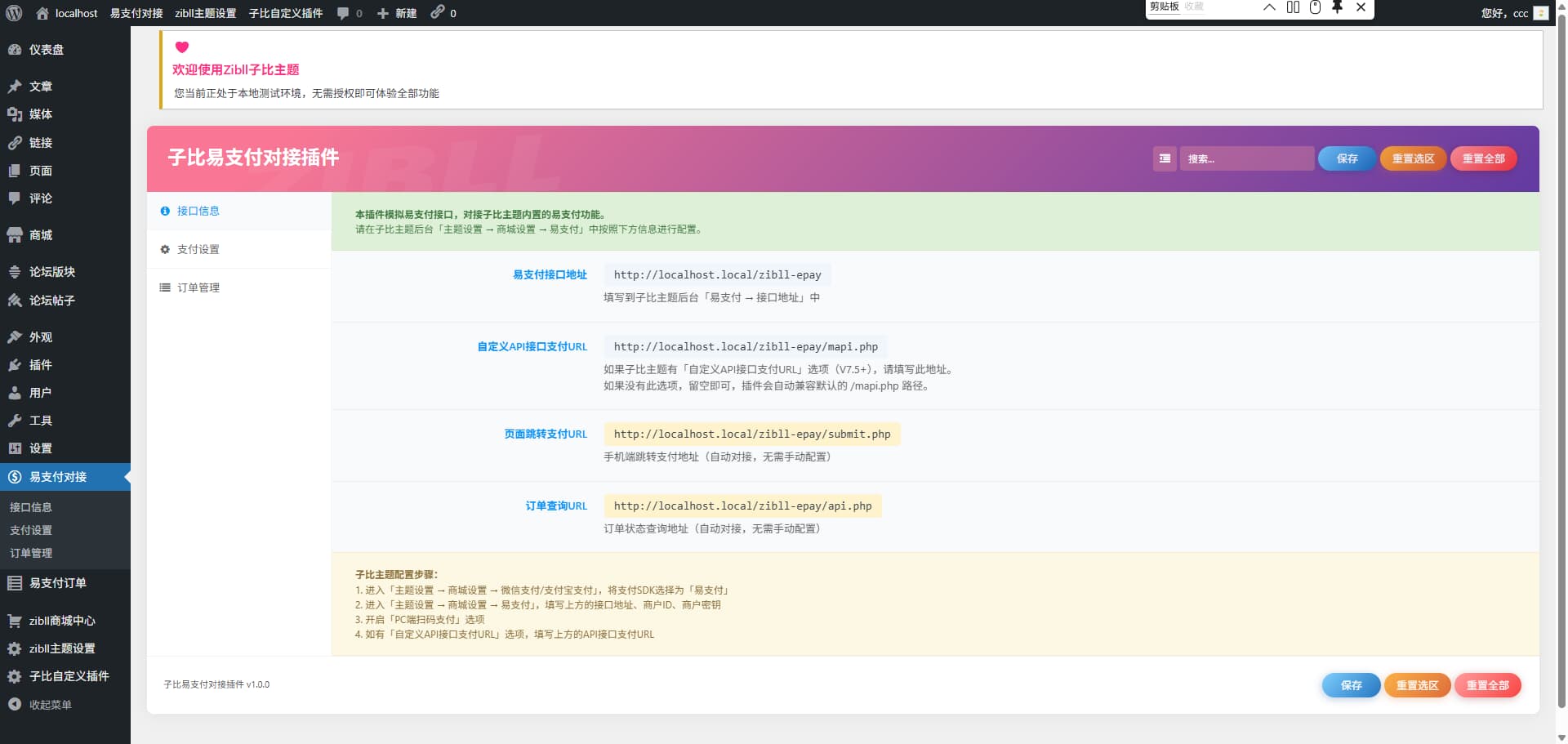Click the top 保存 save button
This screenshot has width=1568, height=744.
pyautogui.click(x=1347, y=158)
